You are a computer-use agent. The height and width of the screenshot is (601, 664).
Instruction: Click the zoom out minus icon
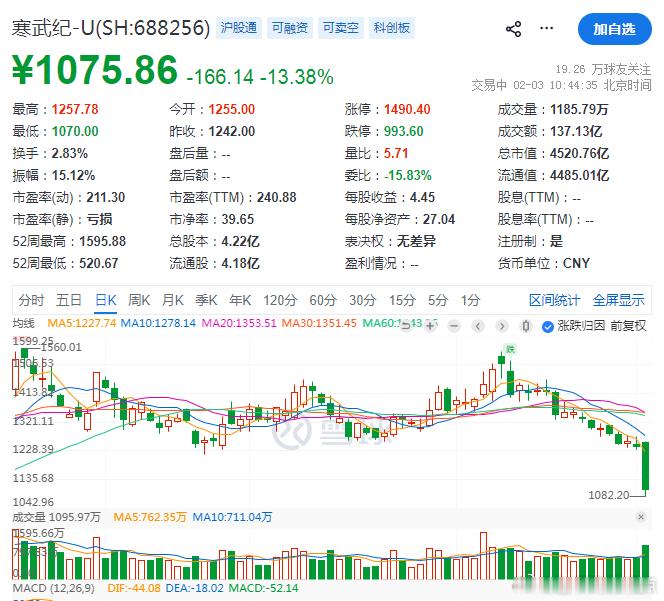(454, 326)
